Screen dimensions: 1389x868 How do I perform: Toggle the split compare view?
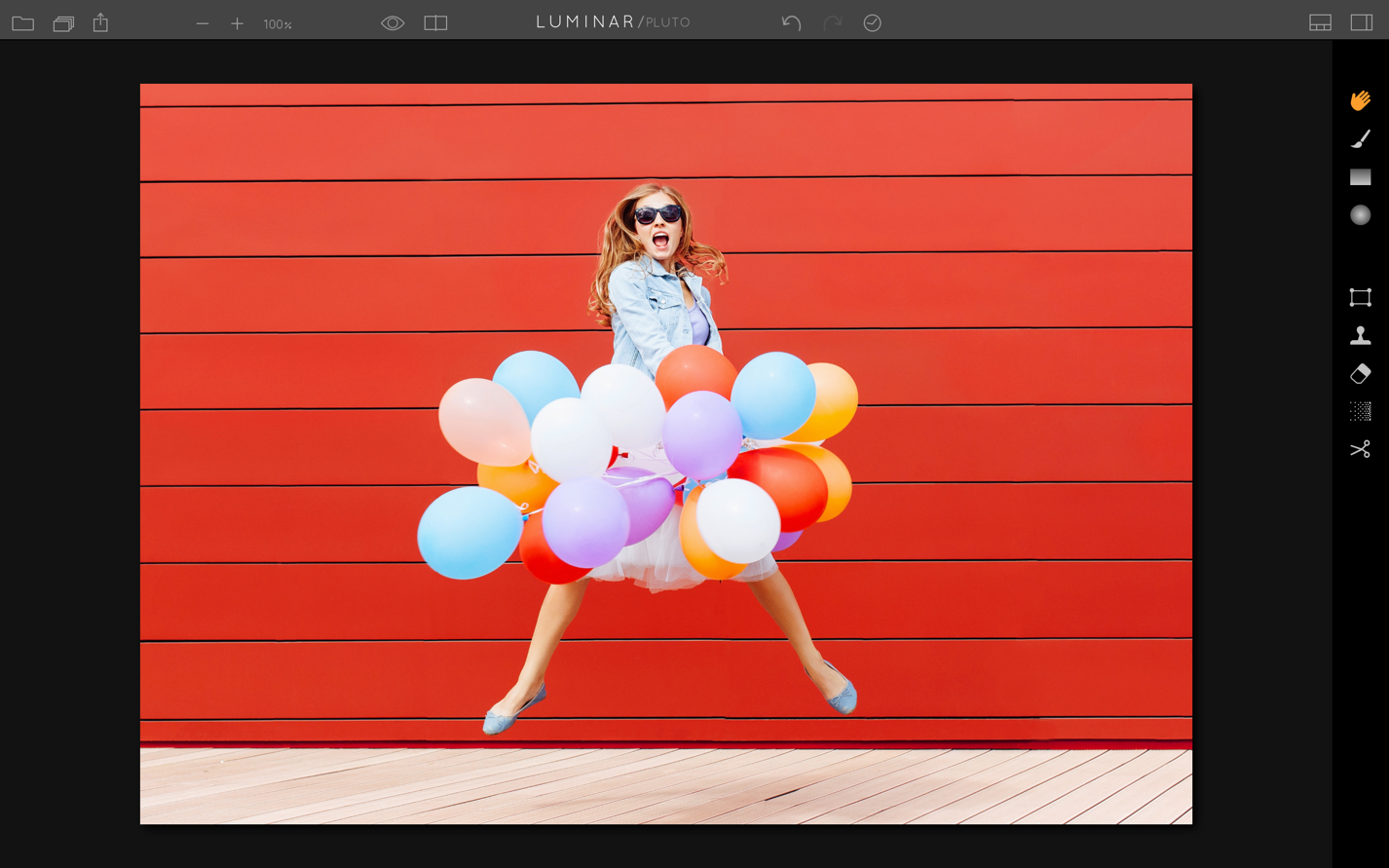[x=435, y=23]
